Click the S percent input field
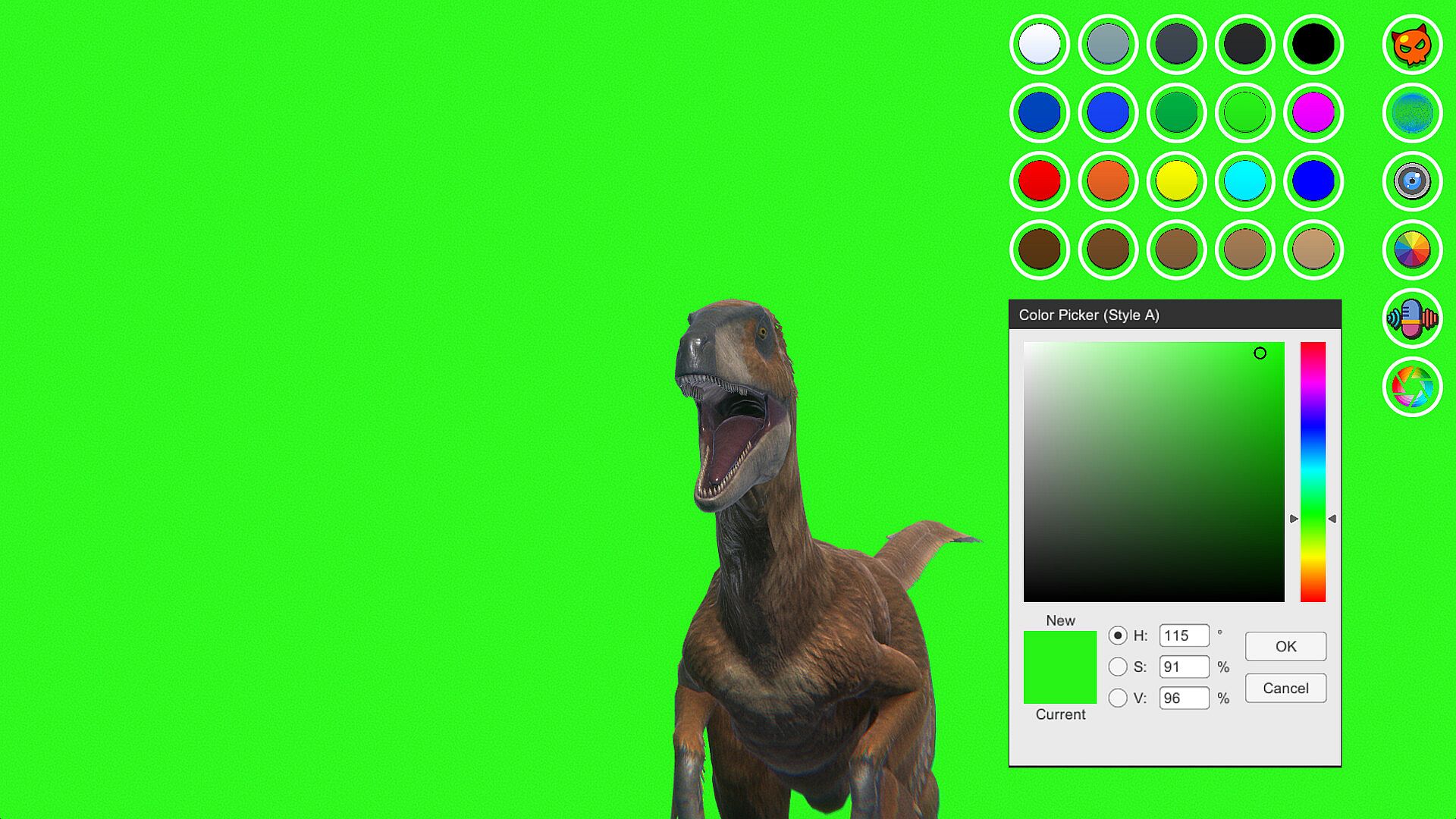This screenshot has width=1456, height=819. coord(1184,667)
